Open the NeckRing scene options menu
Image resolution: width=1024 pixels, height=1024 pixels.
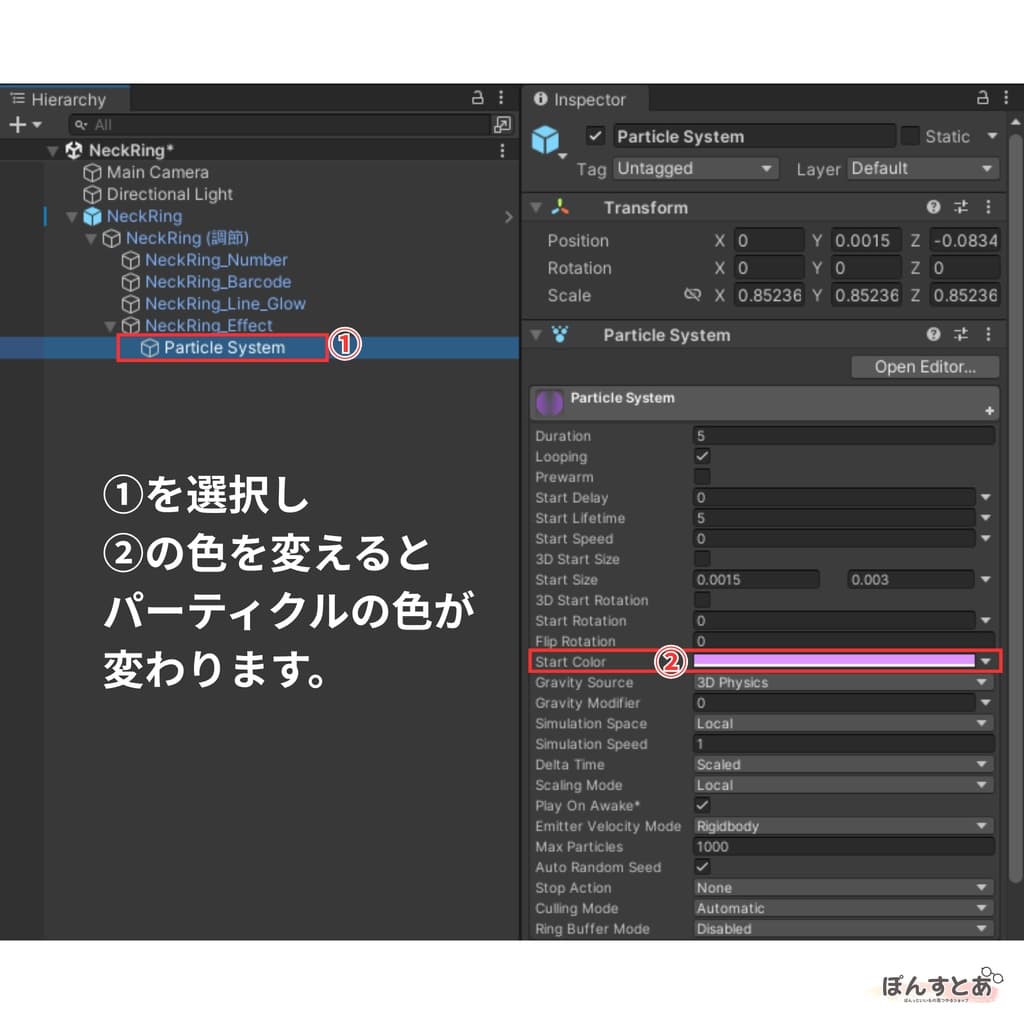coord(502,151)
